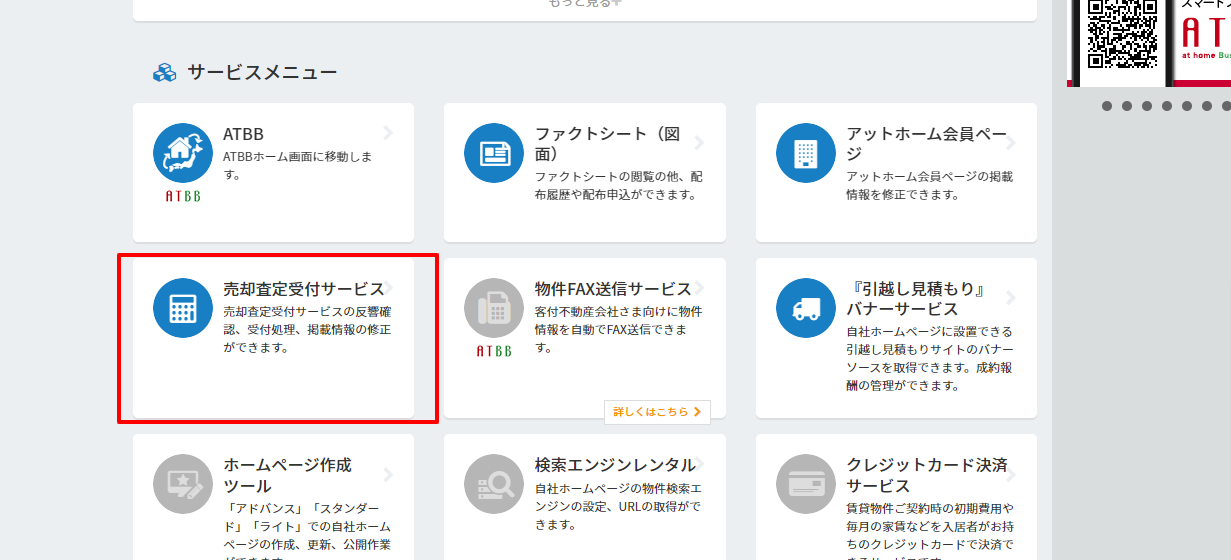Click the アットホーム会員ページの掲載情報を修正 description
Screen dimensions: 1231x560
(930, 185)
